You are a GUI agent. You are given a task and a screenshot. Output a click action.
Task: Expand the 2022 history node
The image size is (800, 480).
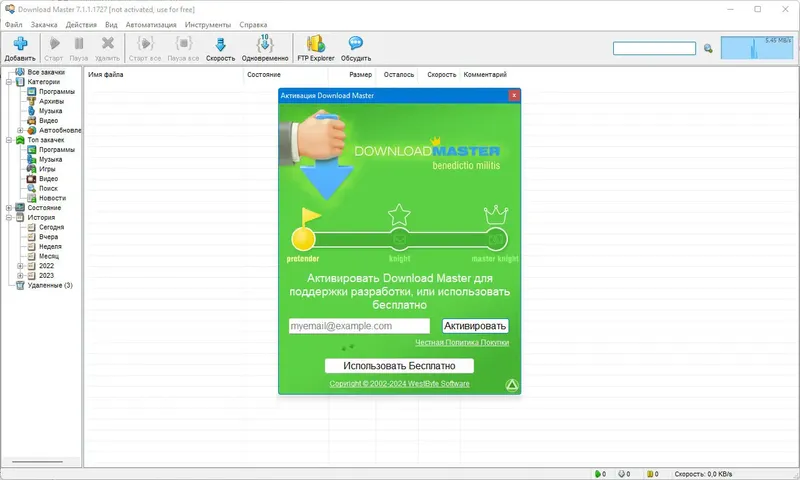click(20, 266)
